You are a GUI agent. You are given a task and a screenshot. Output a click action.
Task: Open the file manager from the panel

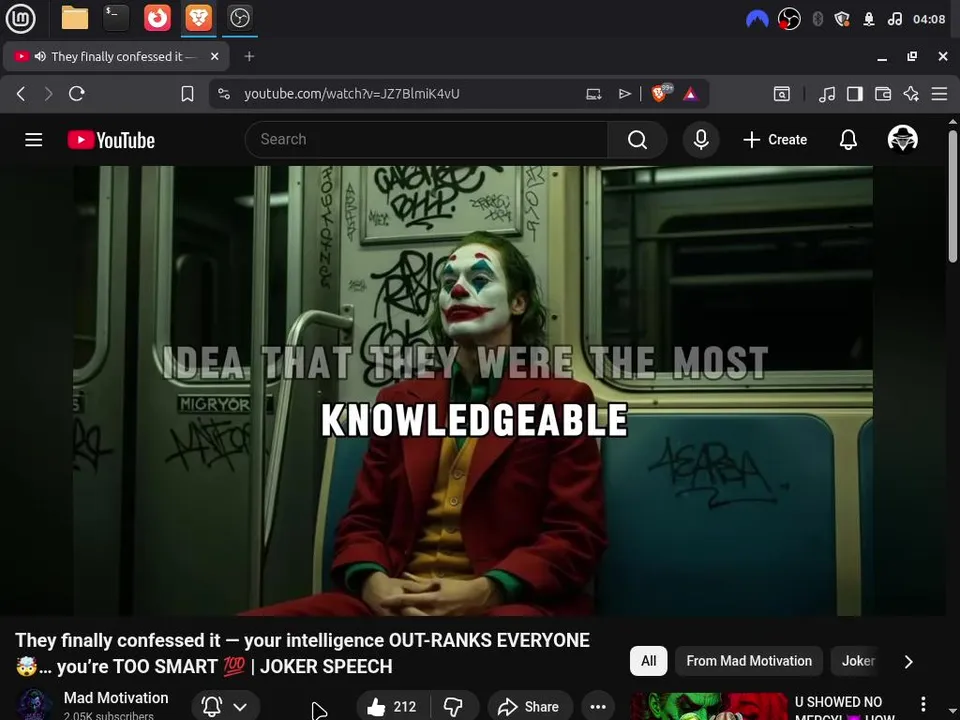[75, 18]
